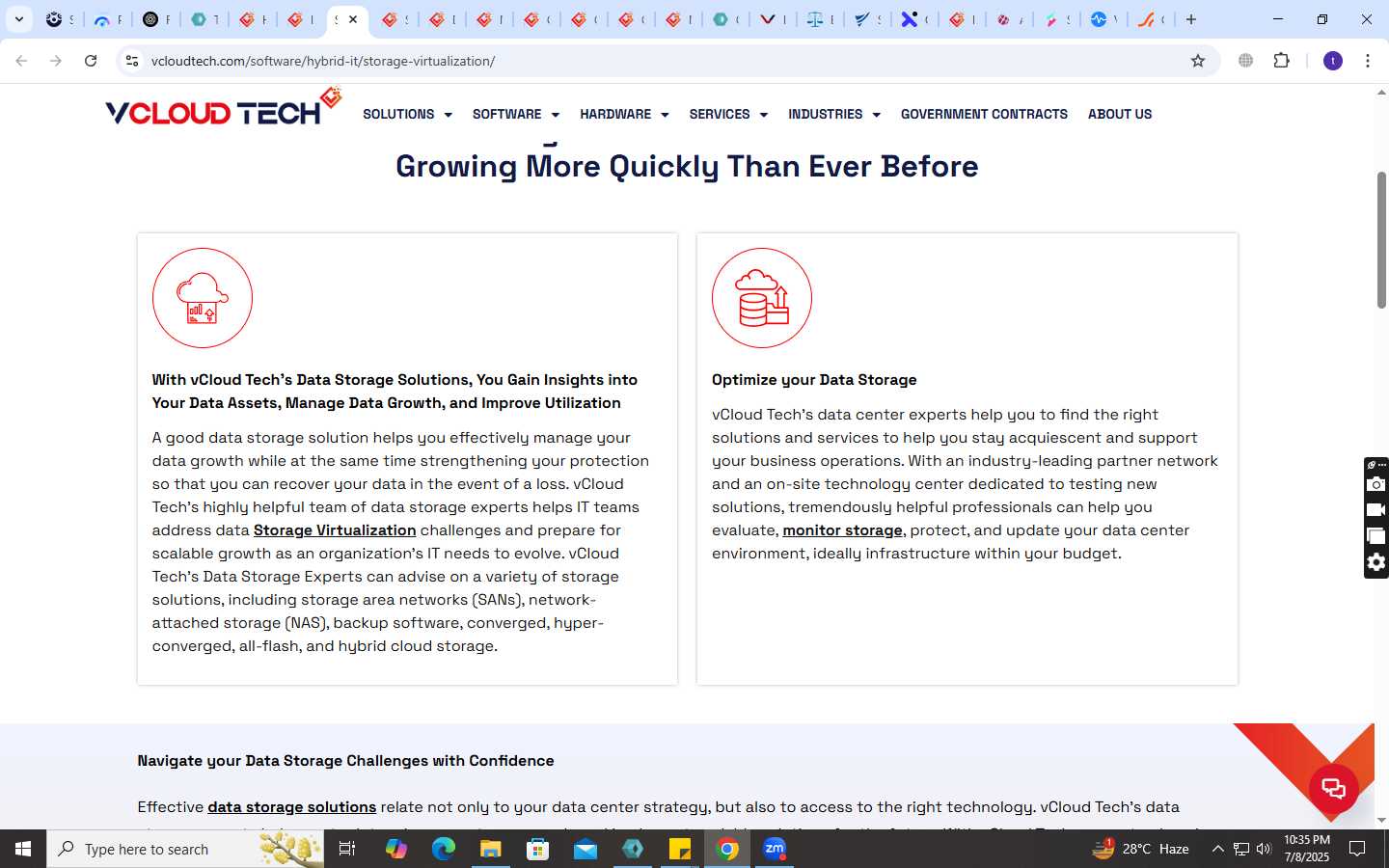Open the side widget settings gear

click(1376, 562)
